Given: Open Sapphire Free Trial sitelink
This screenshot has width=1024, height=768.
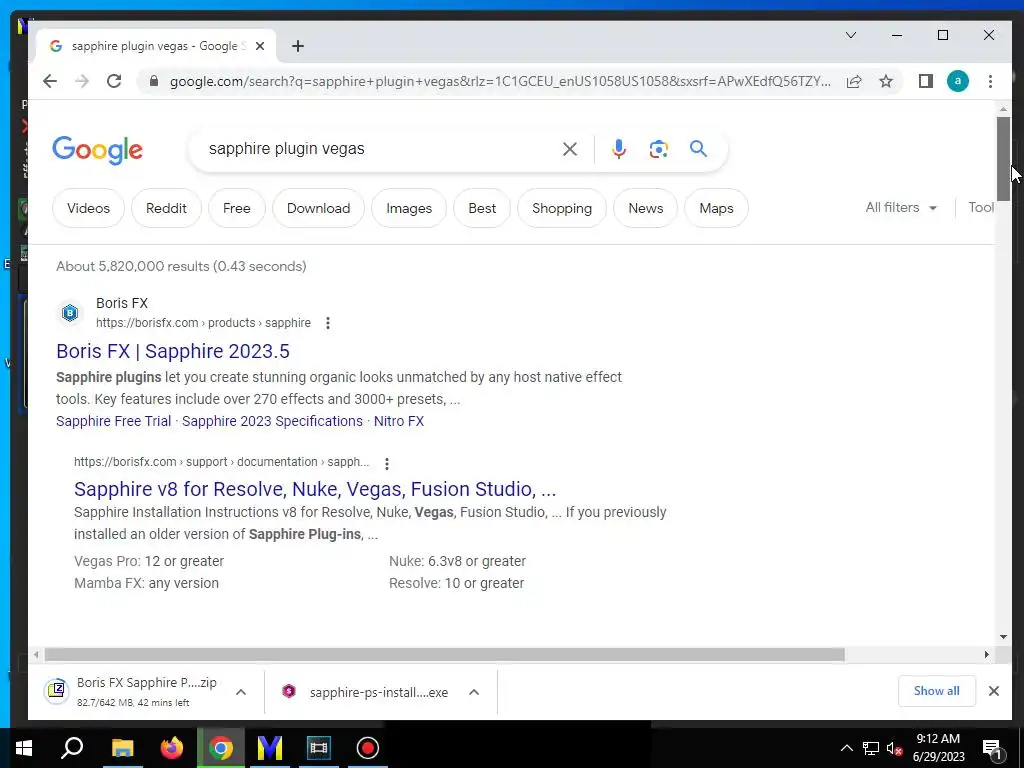Looking at the screenshot, I should pyautogui.click(x=114, y=421).
